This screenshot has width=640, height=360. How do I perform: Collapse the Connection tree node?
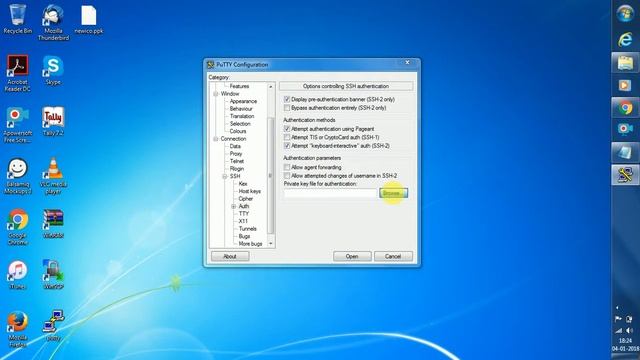point(216,139)
